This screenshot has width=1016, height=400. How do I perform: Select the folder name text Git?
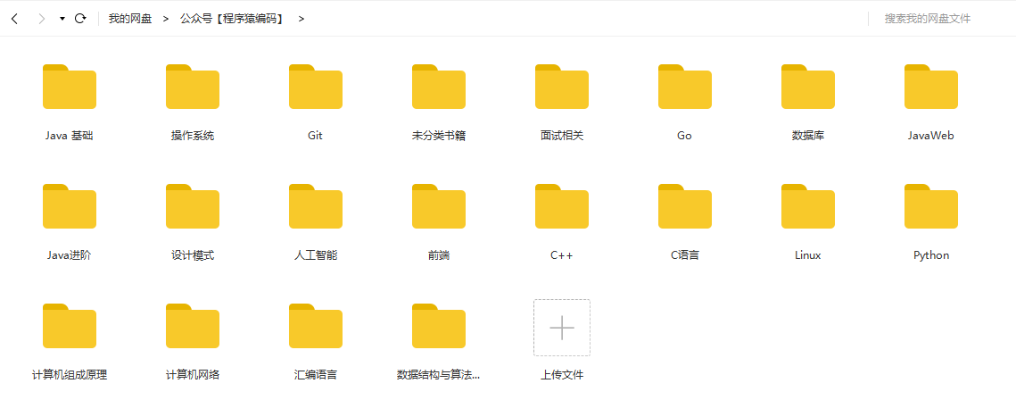pos(316,135)
